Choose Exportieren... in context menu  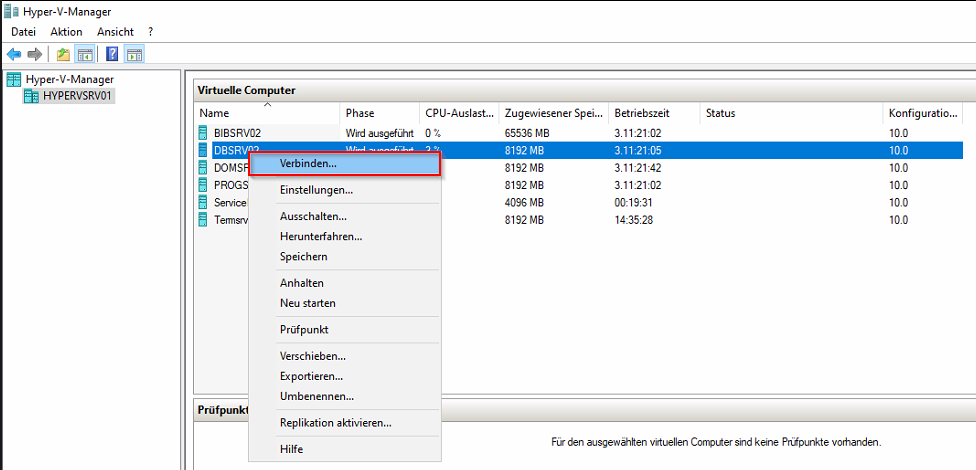point(344,377)
